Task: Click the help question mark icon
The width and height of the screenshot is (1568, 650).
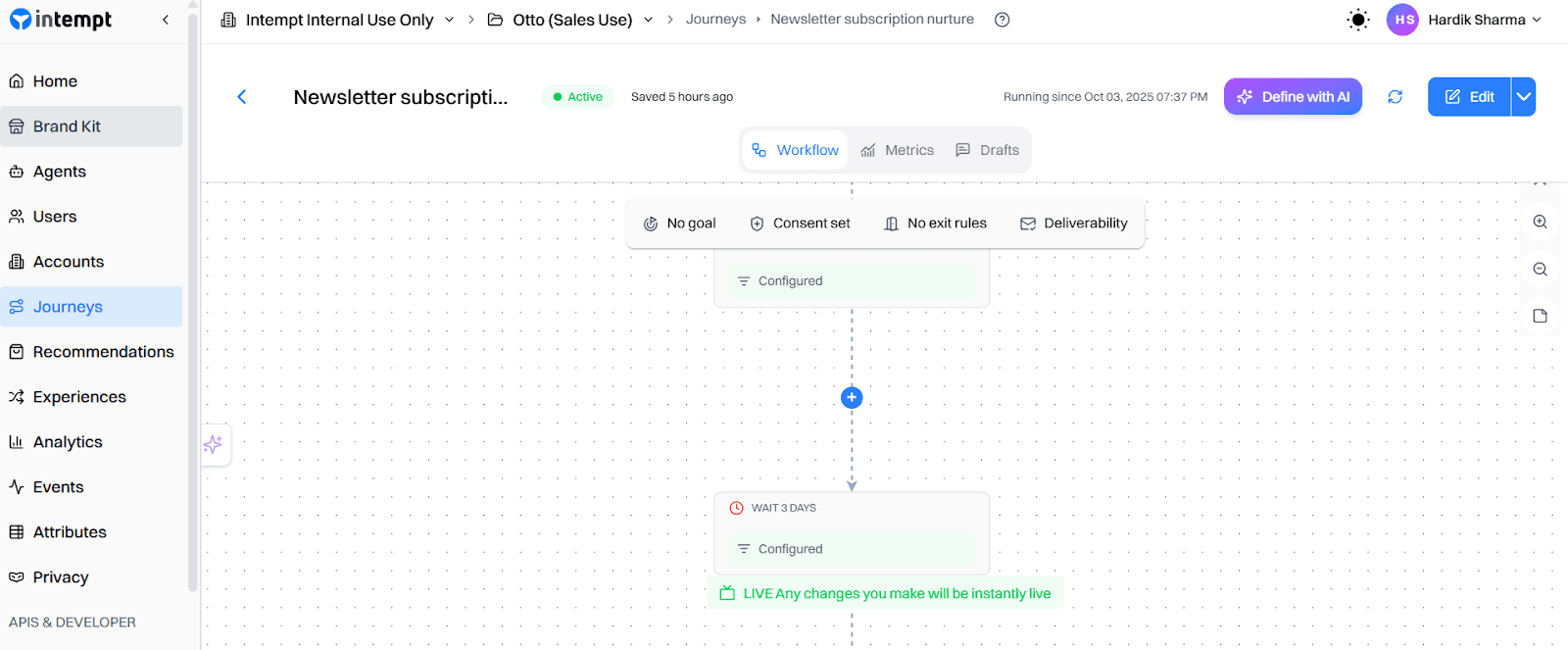Action: click(x=1002, y=20)
